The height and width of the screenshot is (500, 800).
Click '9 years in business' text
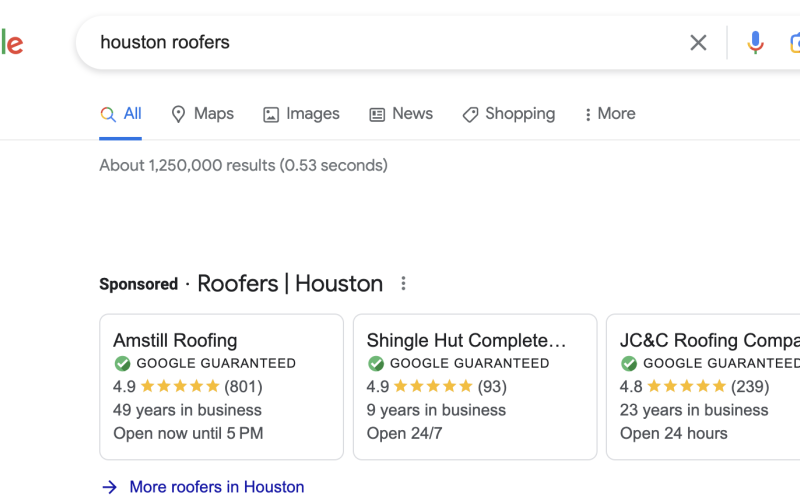coord(436,410)
